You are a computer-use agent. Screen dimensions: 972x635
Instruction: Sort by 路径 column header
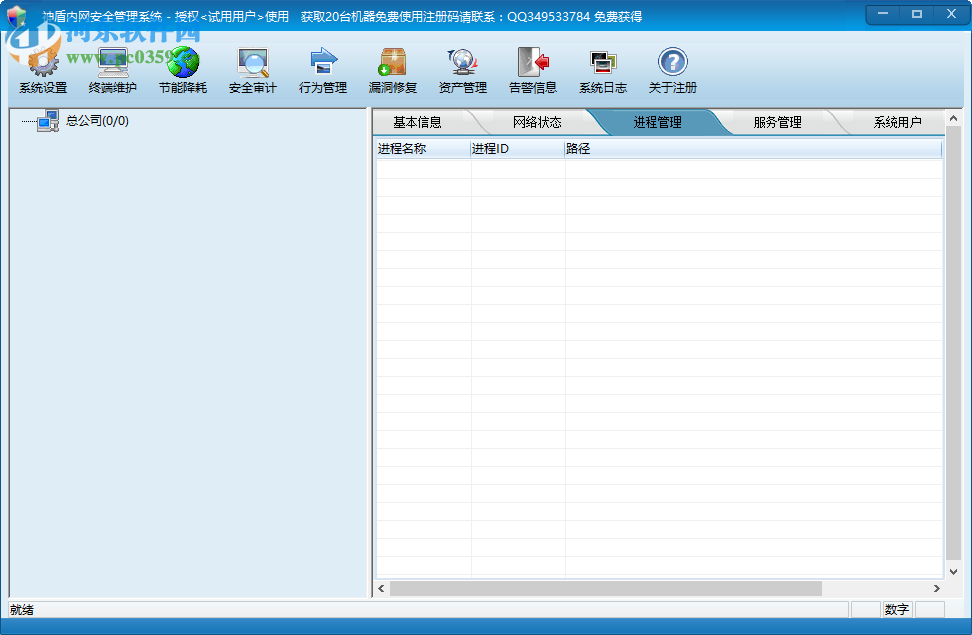(753, 149)
